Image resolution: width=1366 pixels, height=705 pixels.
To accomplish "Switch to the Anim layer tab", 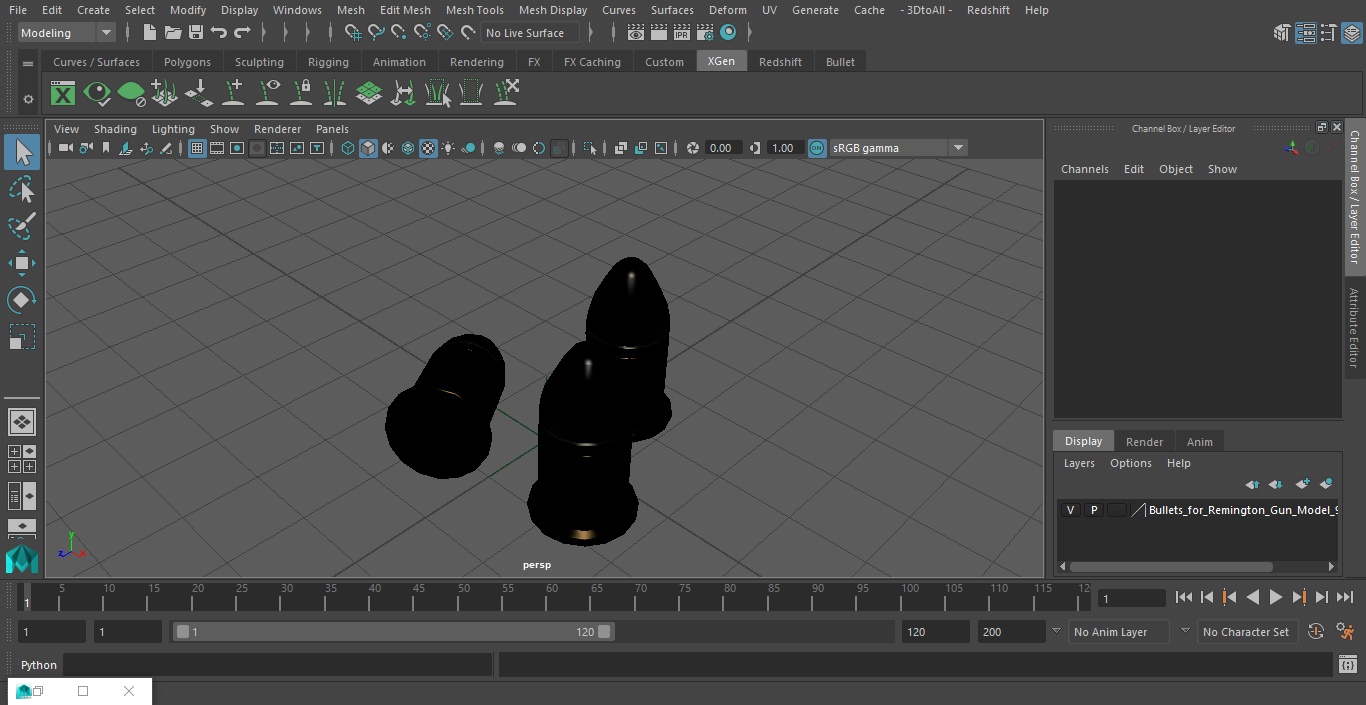I will coord(1199,442).
